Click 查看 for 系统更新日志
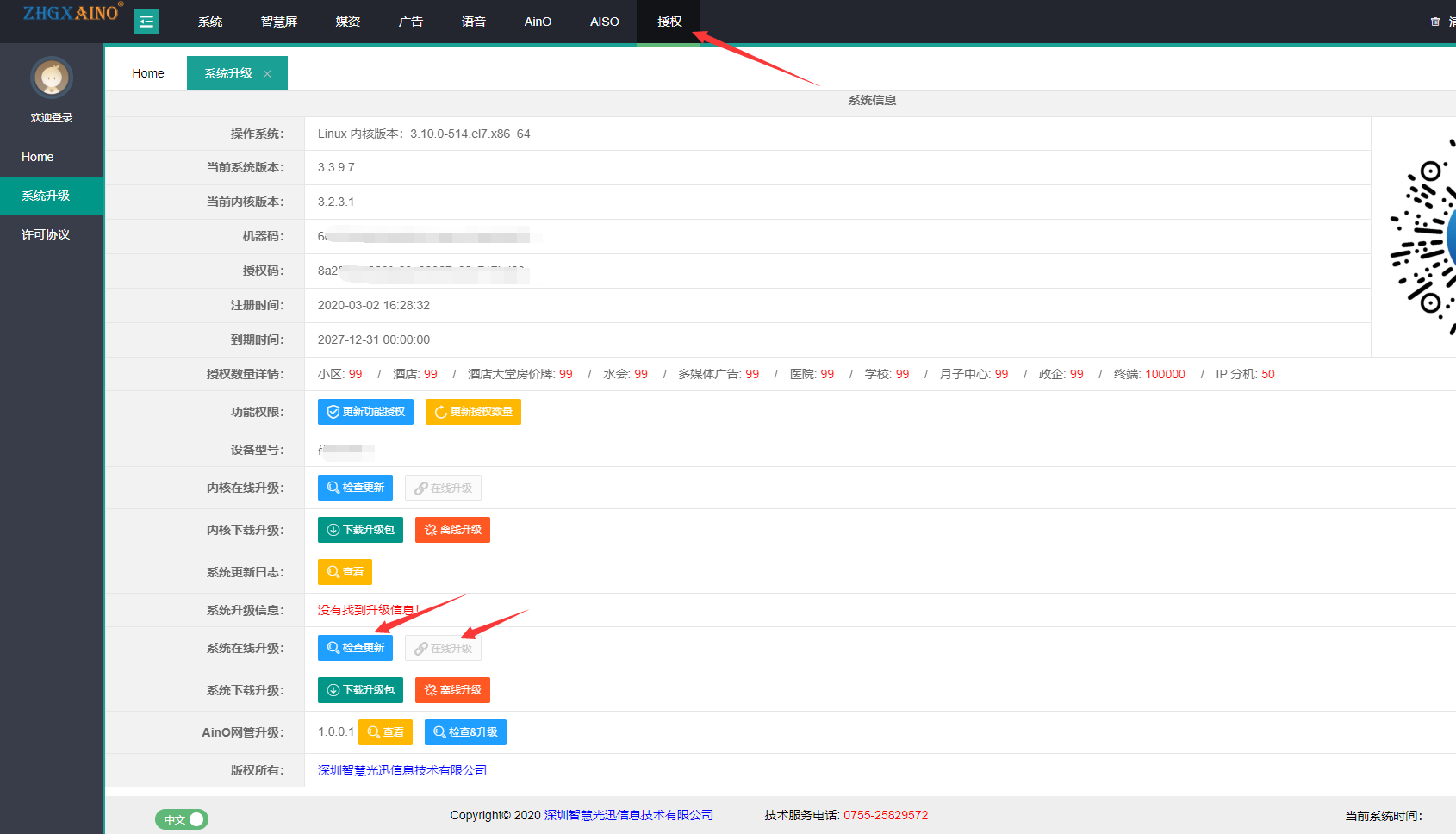The image size is (1456, 834). click(x=345, y=572)
